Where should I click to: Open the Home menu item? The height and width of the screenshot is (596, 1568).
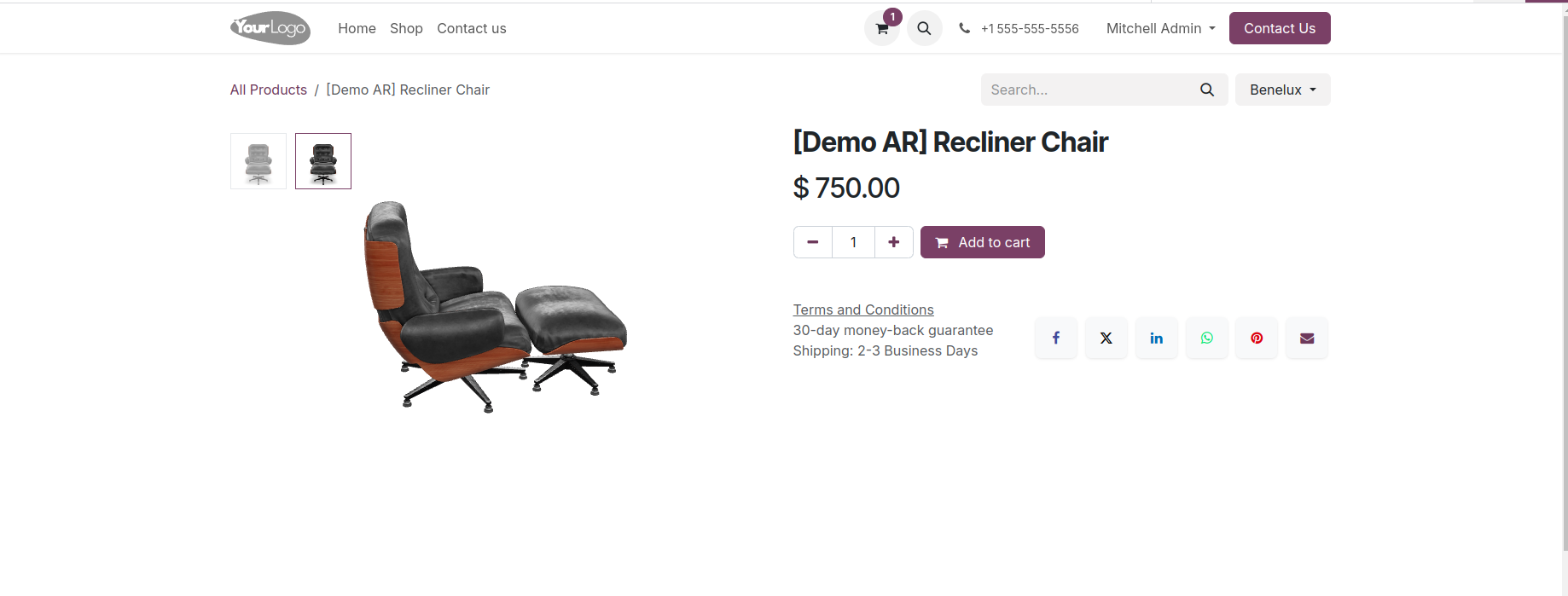coord(357,28)
